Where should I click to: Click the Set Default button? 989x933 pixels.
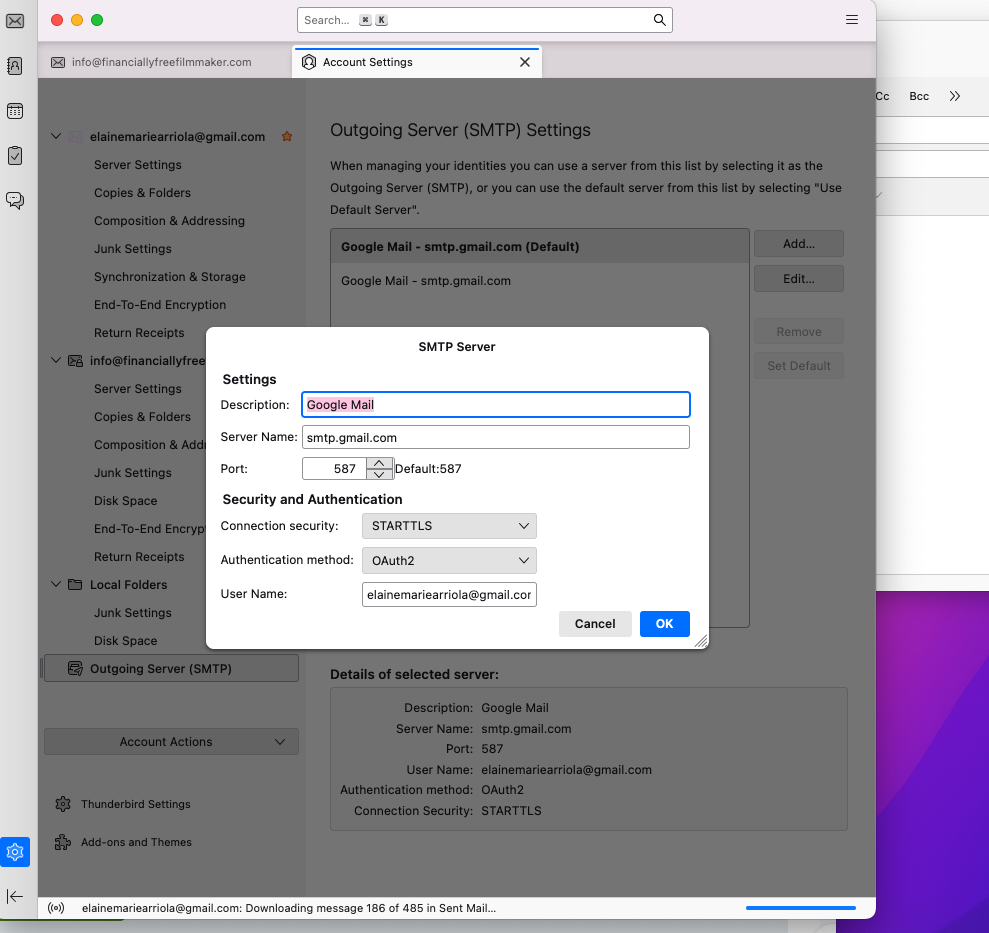click(799, 366)
